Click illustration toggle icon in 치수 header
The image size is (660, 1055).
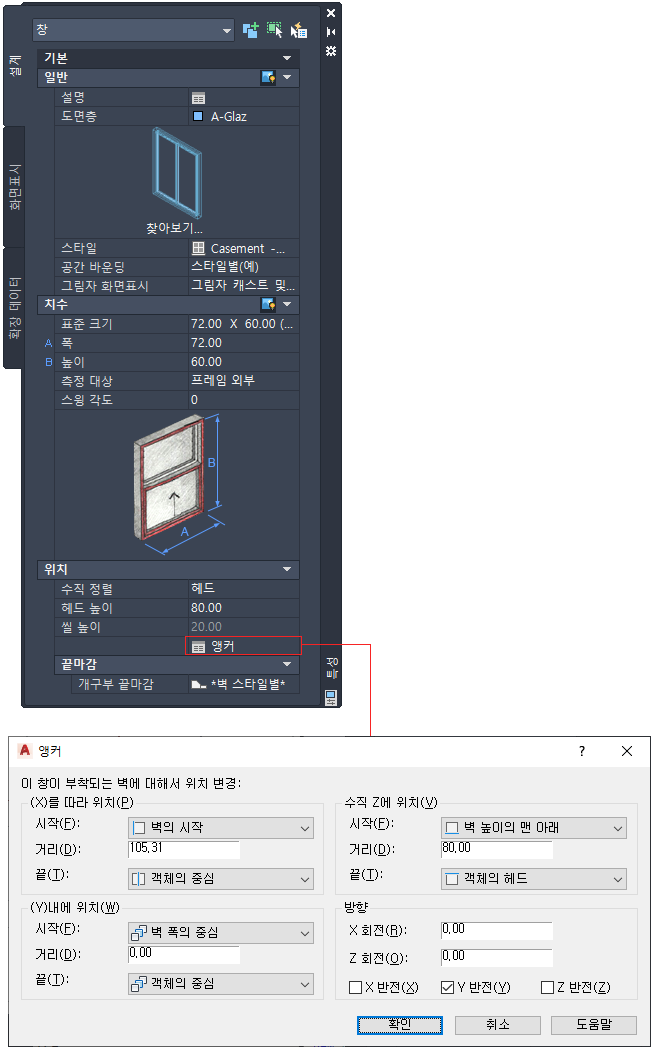[268, 304]
